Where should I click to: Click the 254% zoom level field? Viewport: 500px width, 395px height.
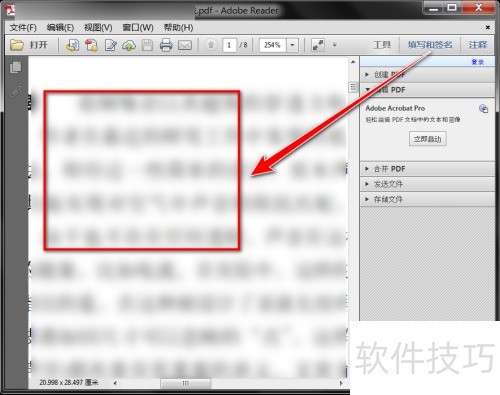pos(273,45)
